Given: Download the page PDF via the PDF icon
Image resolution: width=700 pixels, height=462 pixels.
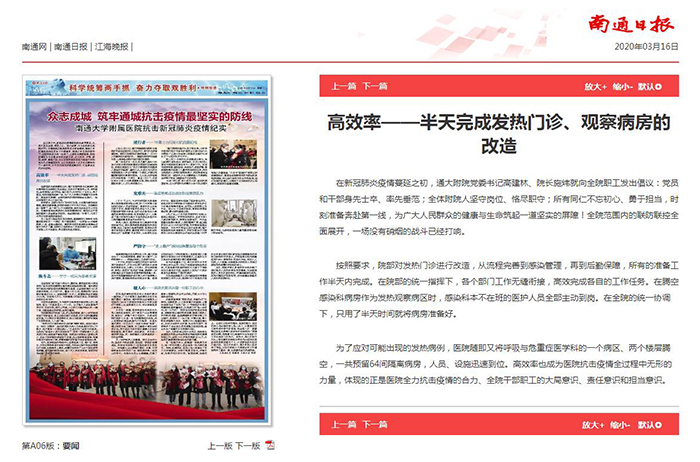Looking at the screenshot, I should click(x=269, y=445).
